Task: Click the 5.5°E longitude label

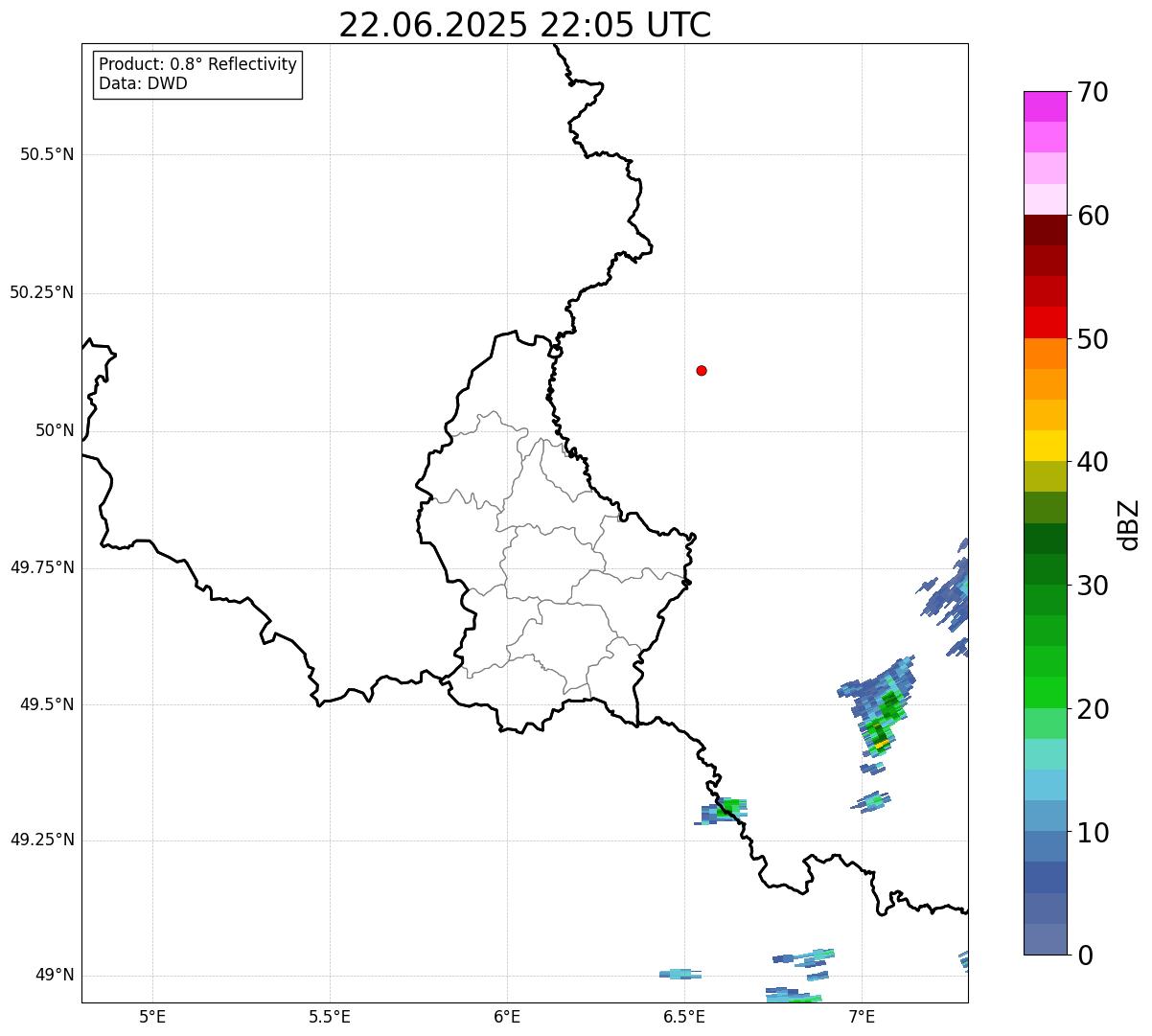Action: click(x=330, y=1016)
